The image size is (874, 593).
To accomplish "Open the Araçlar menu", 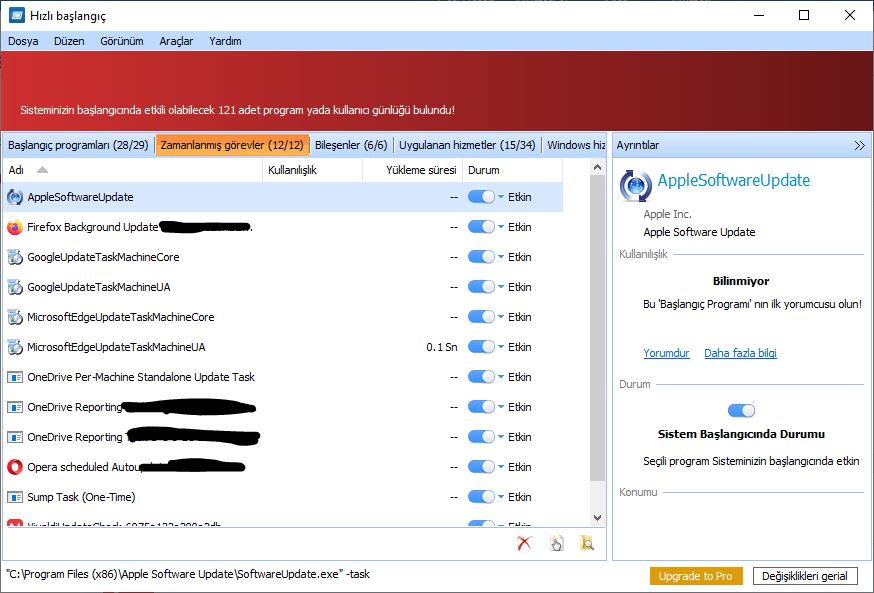I will click(x=176, y=41).
